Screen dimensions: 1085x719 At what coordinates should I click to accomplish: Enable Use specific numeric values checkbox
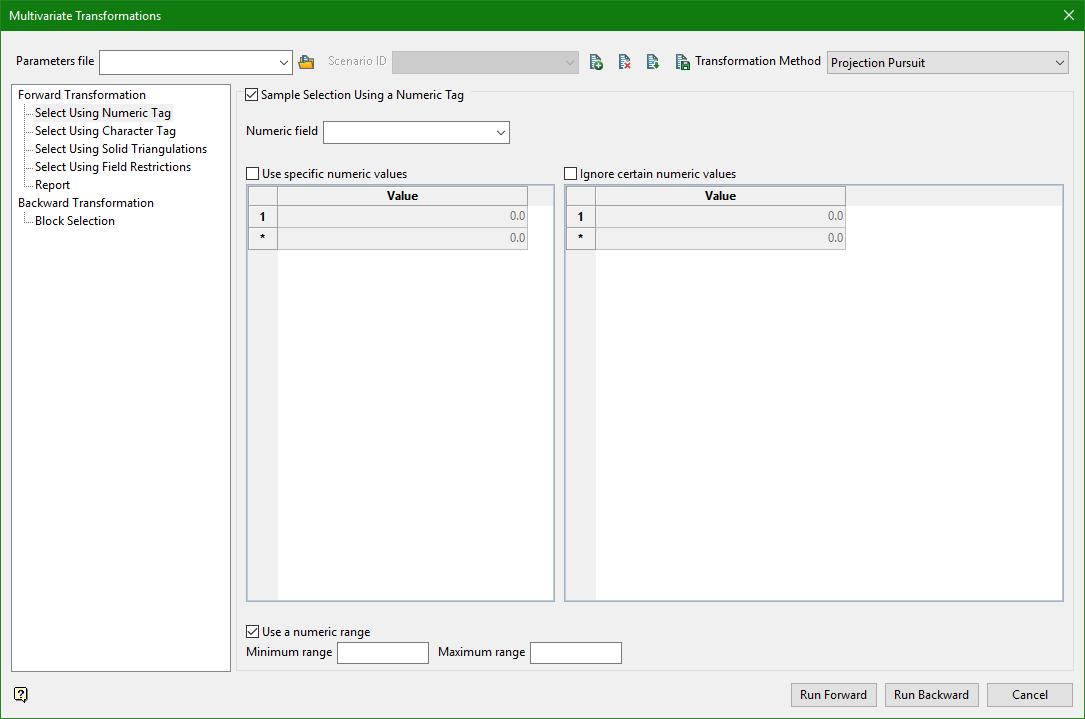pyautogui.click(x=253, y=174)
